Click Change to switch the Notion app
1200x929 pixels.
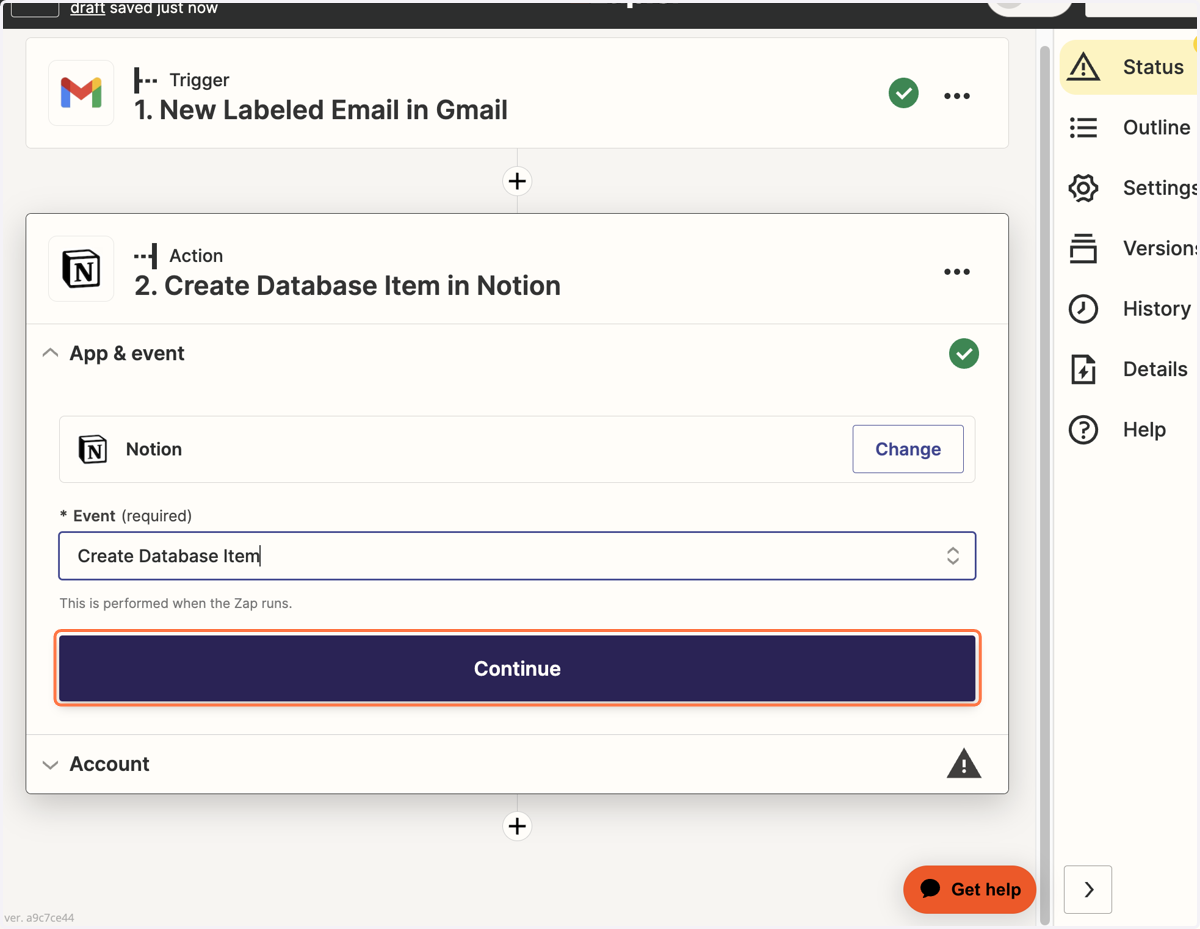[908, 449]
